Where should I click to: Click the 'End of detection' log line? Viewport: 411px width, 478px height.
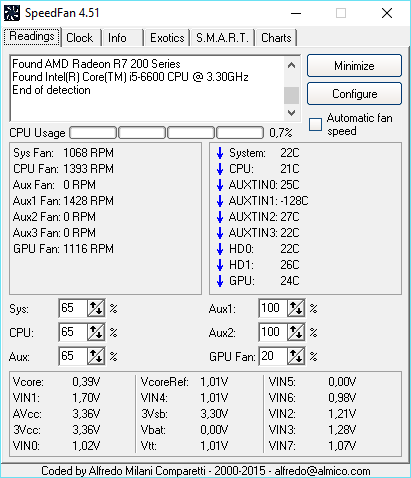[x=51, y=90]
